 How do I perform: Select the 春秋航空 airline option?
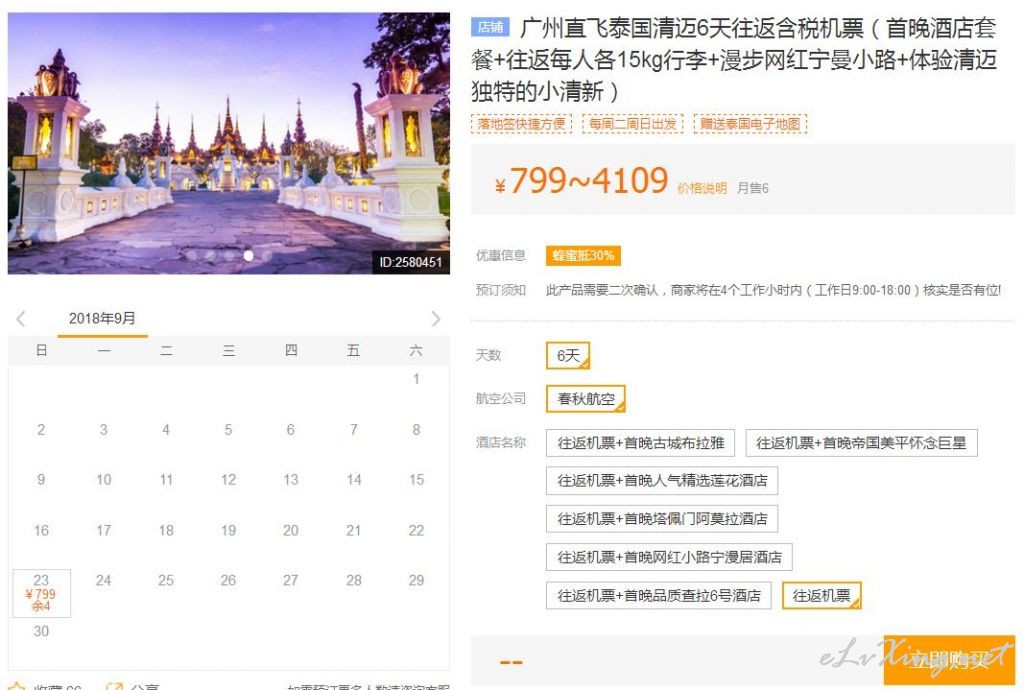(x=586, y=399)
